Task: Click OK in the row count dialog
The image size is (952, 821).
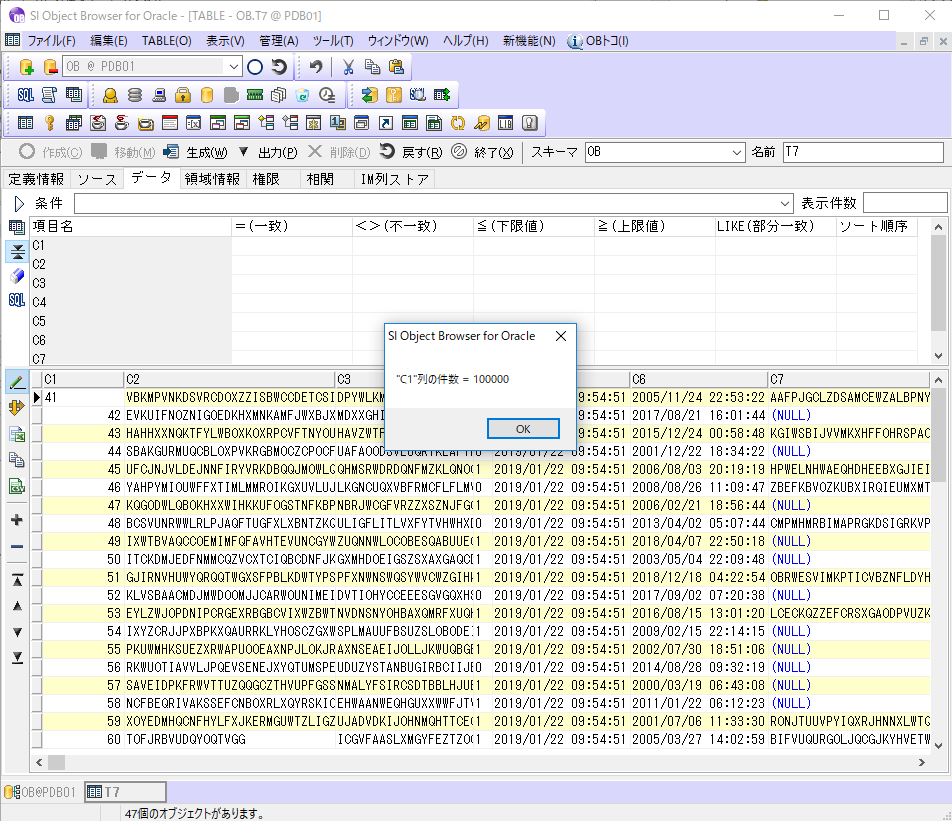Action: pos(523,428)
